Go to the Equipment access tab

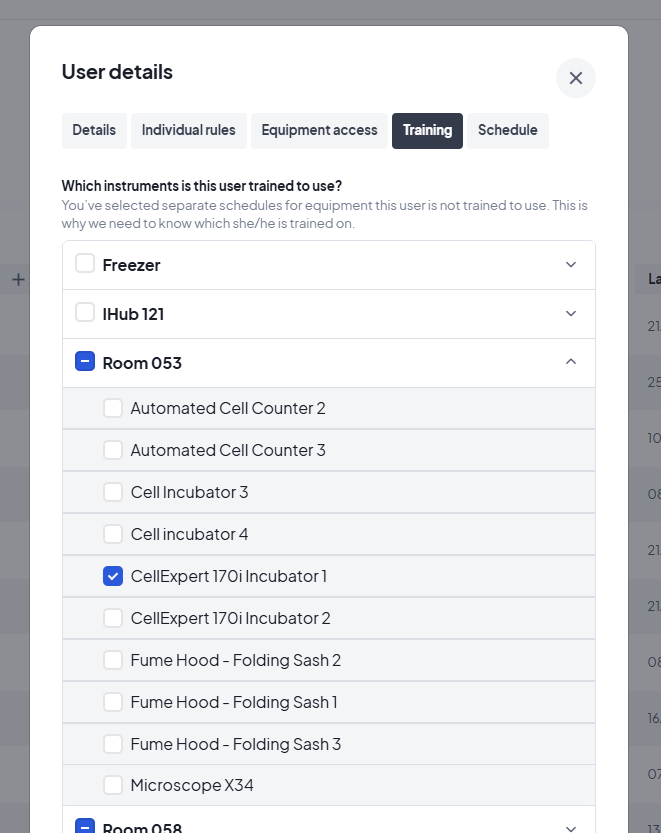click(x=319, y=130)
